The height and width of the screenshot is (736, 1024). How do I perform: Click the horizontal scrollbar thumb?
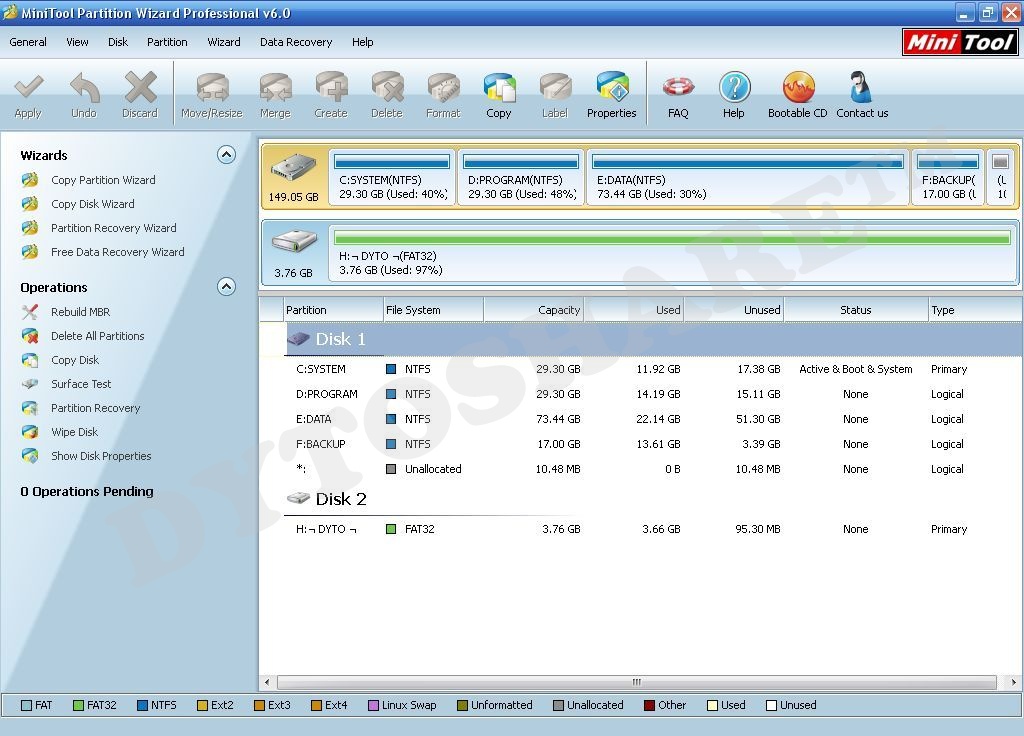pos(637,682)
